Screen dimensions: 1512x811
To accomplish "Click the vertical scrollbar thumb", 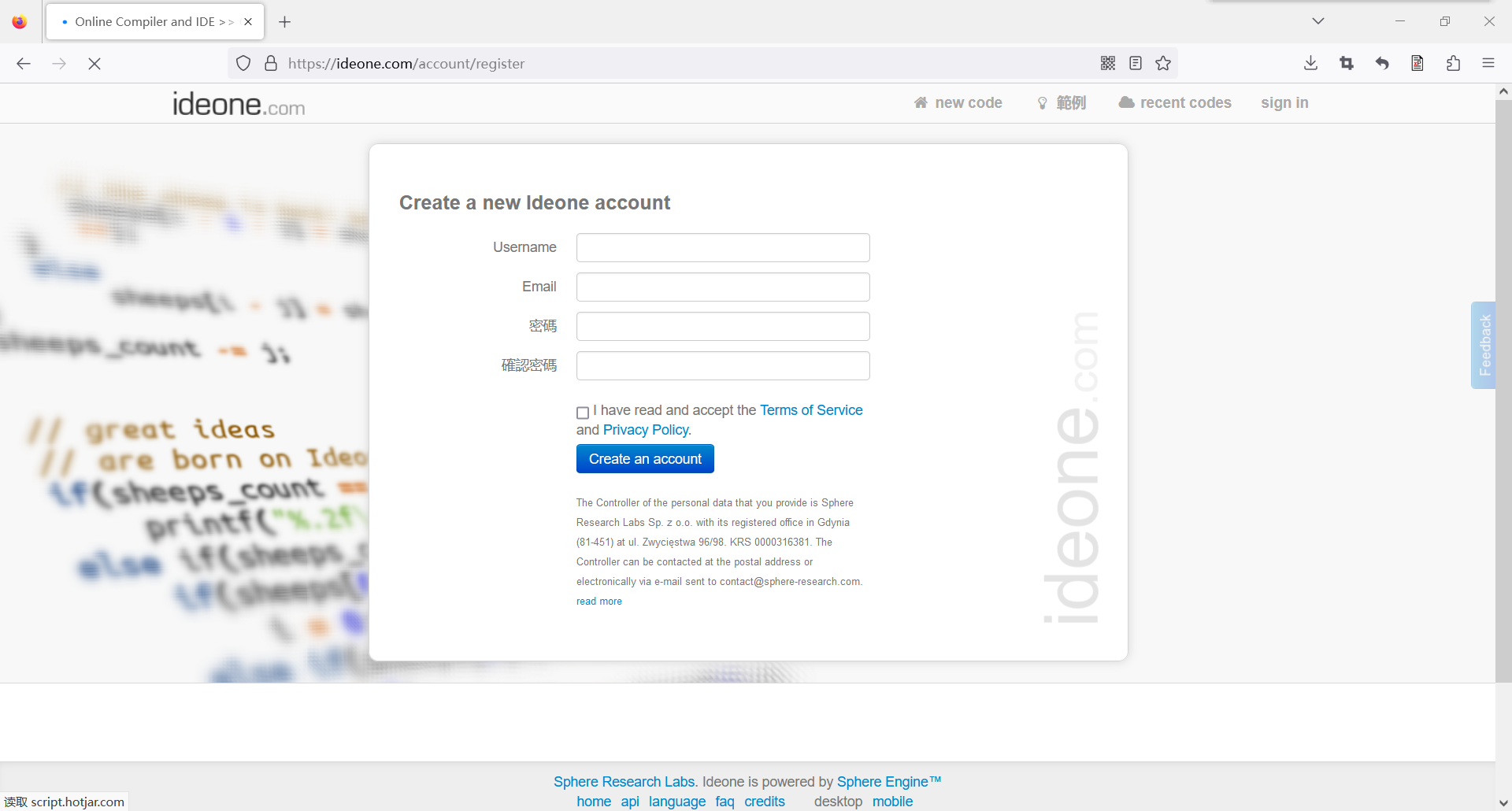I will 1503,391.
